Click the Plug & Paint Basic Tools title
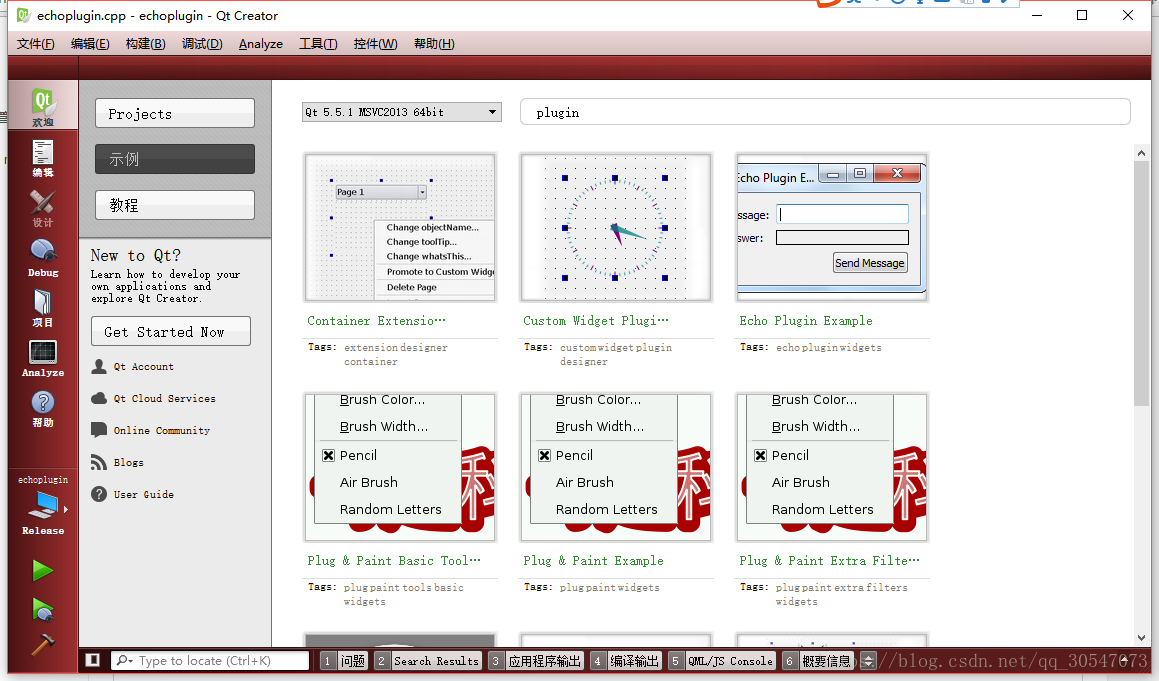Viewport: 1159px width, 681px height. [x=394, y=560]
